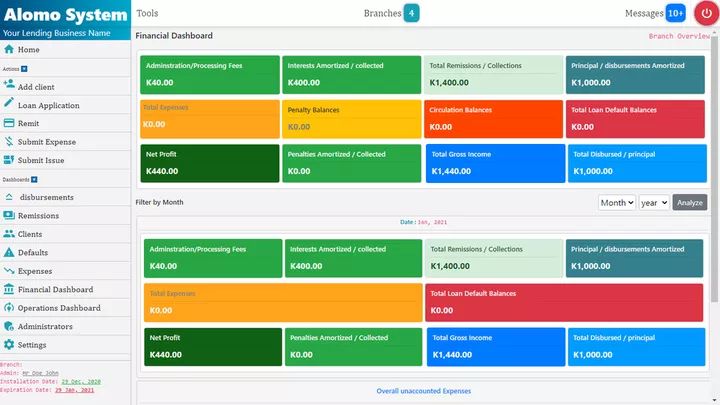The width and height of the screenshot is (720, 405).
Task: Open the Branch Overview link
Action: click(x=679, y=36)
